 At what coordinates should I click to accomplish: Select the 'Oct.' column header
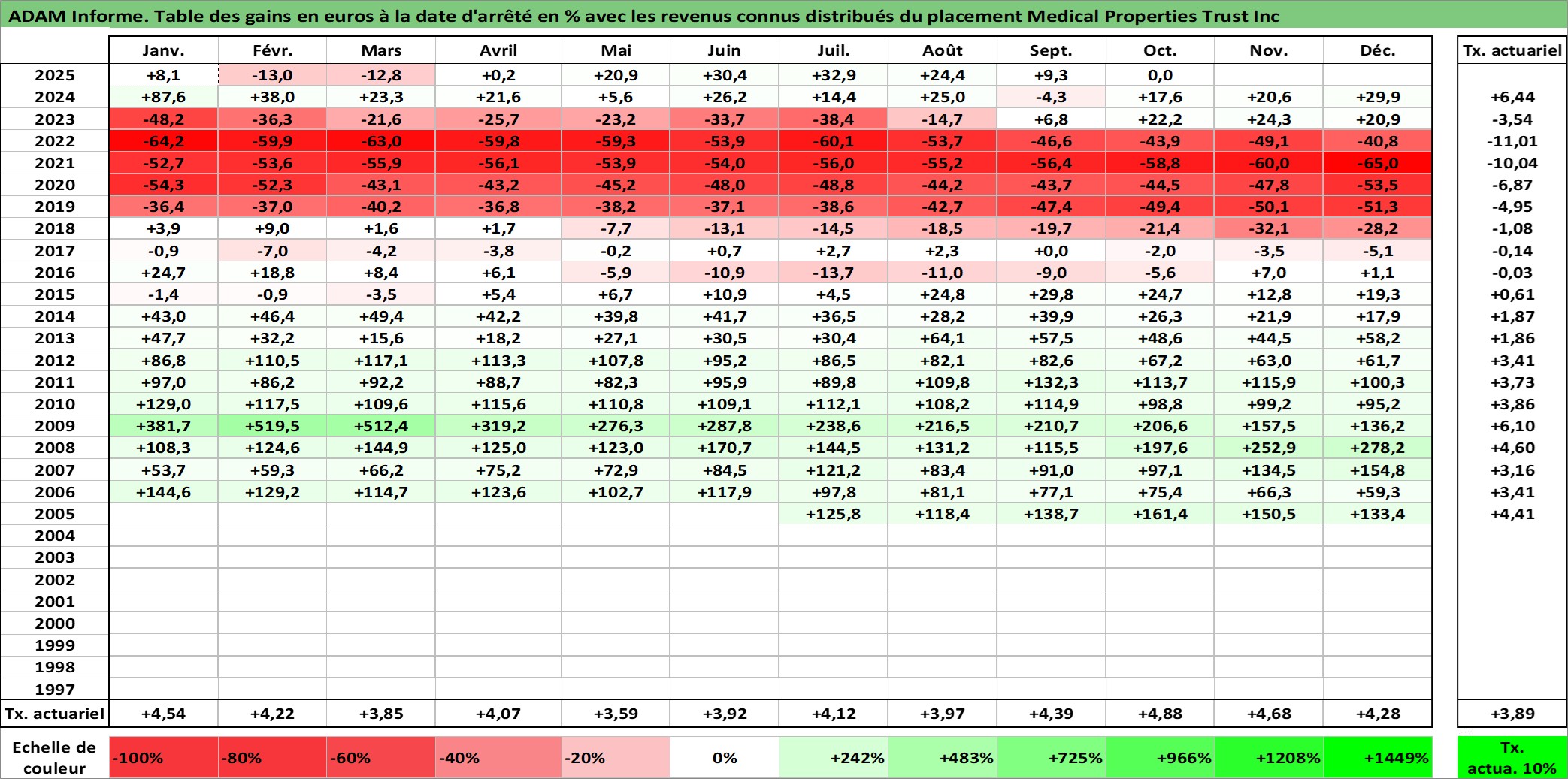click(1160, 50)
